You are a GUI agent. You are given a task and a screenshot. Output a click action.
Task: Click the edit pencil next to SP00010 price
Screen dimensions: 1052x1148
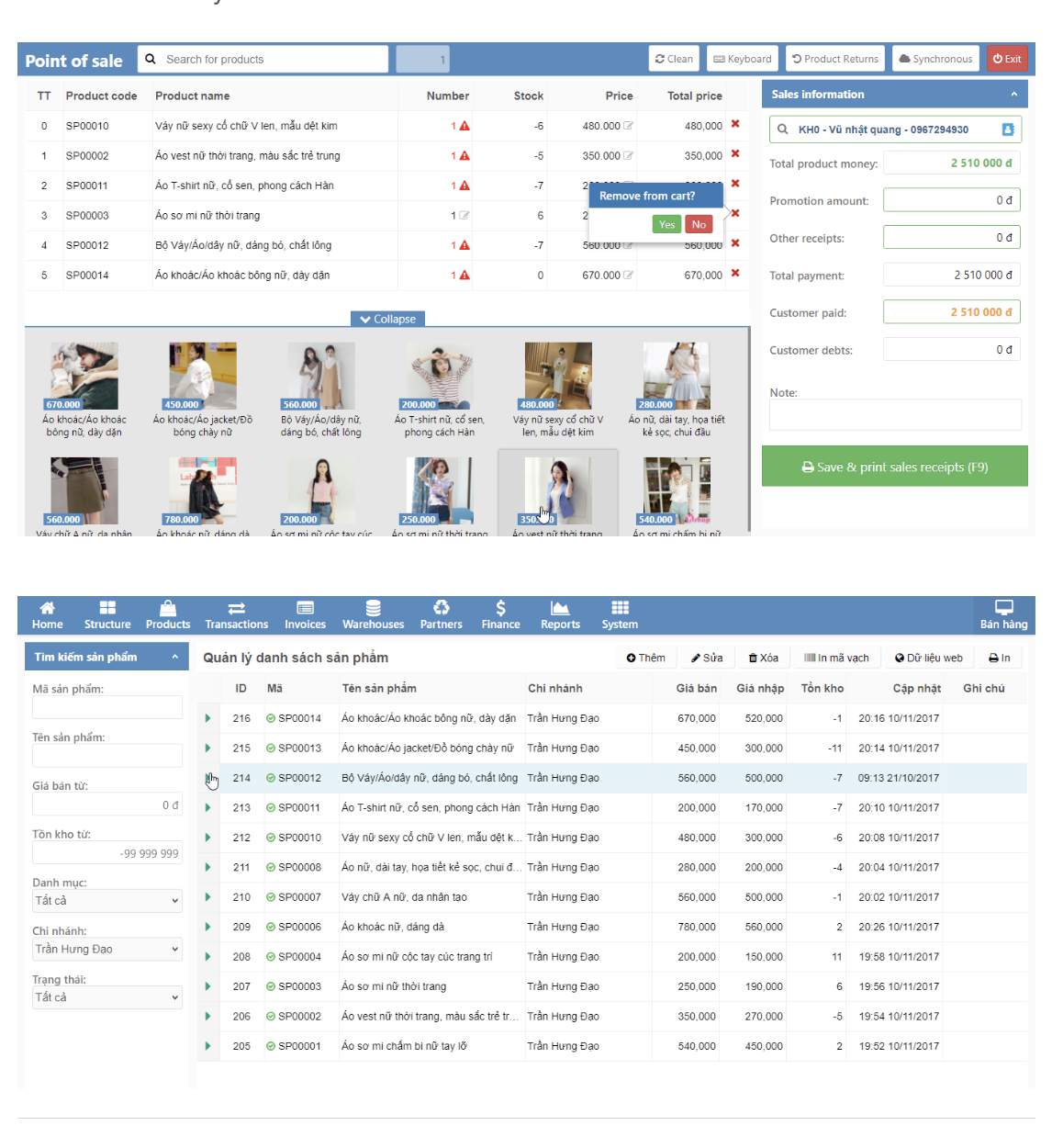pyautogui.click(x=628, y=126)
